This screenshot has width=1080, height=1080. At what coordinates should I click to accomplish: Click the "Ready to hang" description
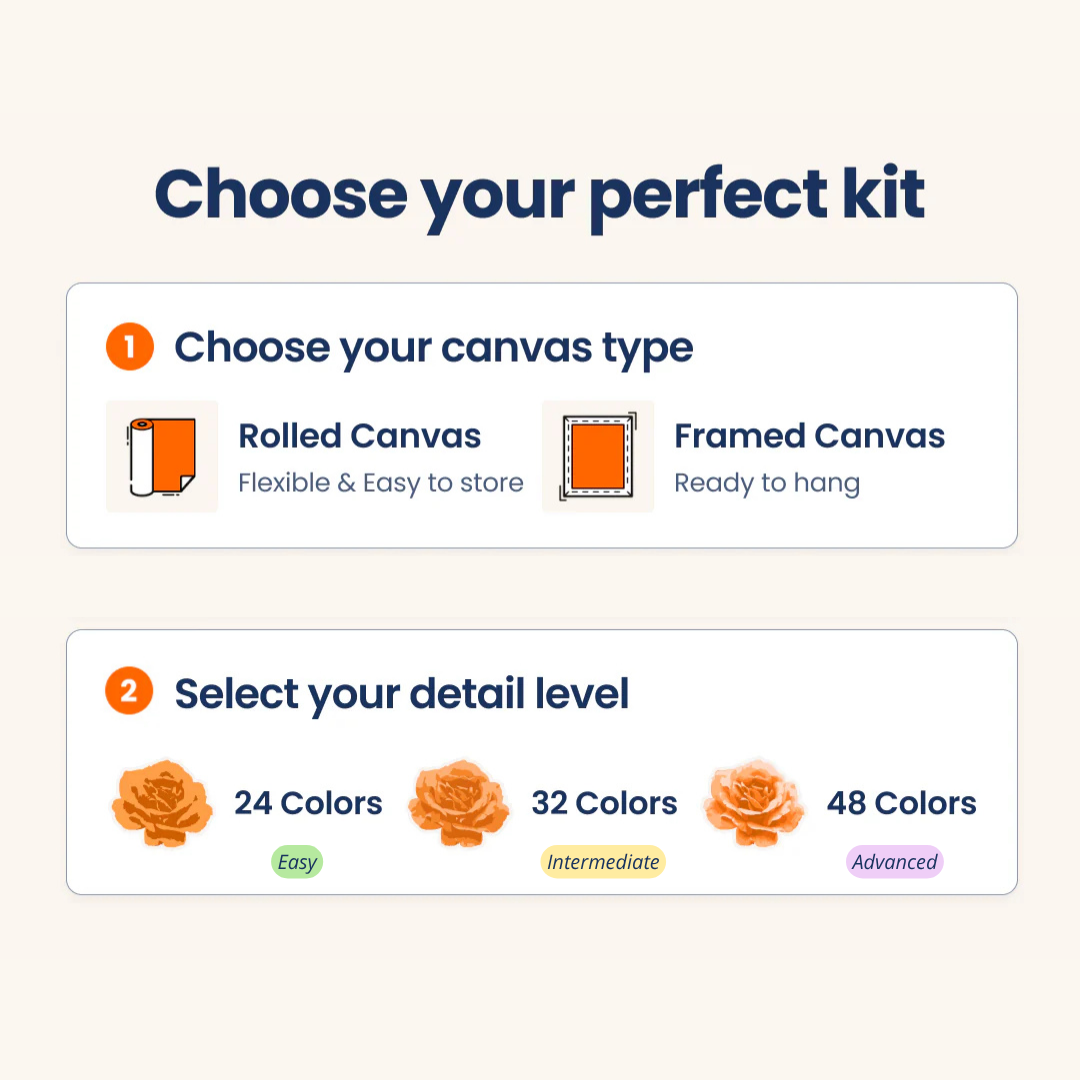[767, 484]
